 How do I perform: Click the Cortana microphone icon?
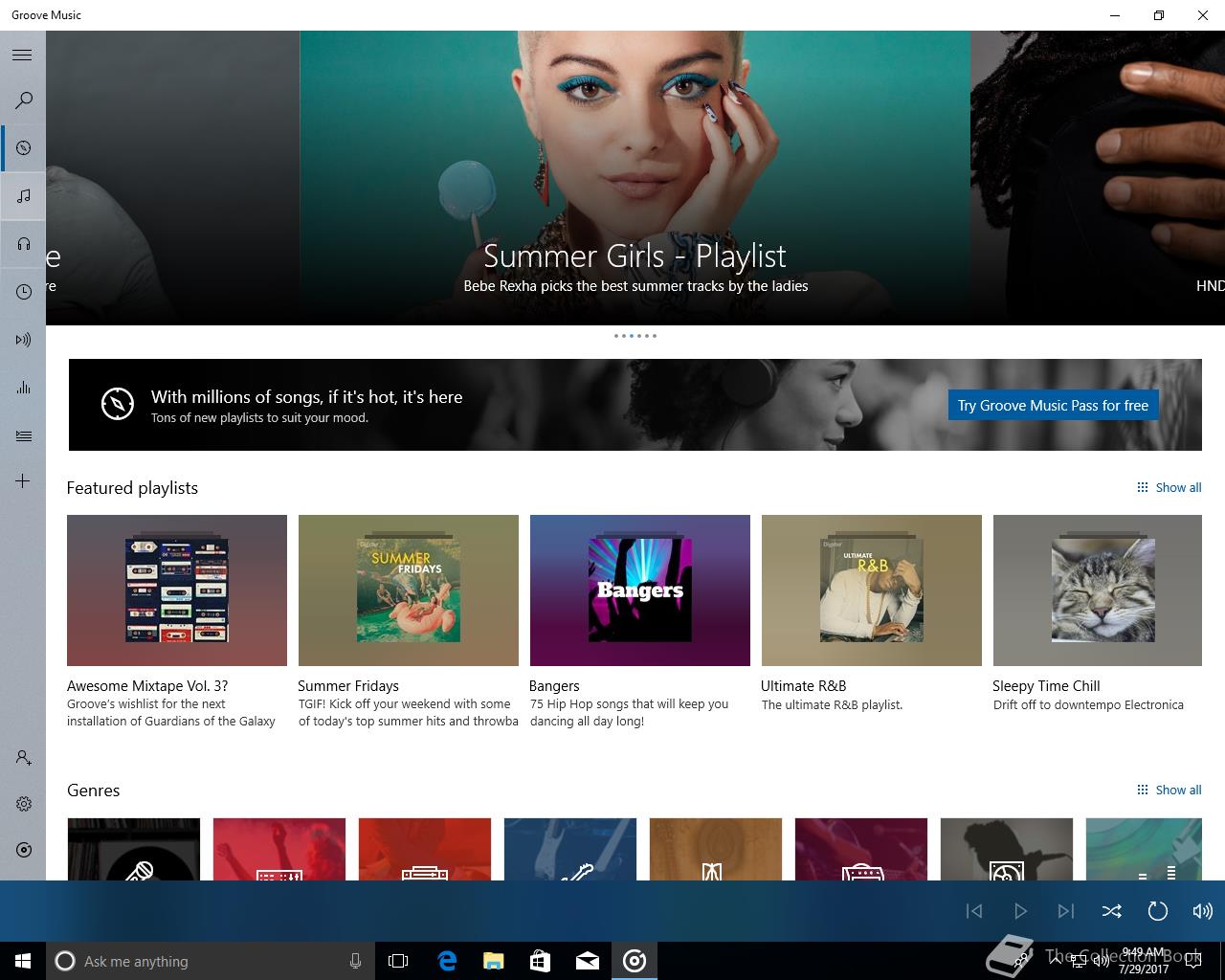coord(355,961)
